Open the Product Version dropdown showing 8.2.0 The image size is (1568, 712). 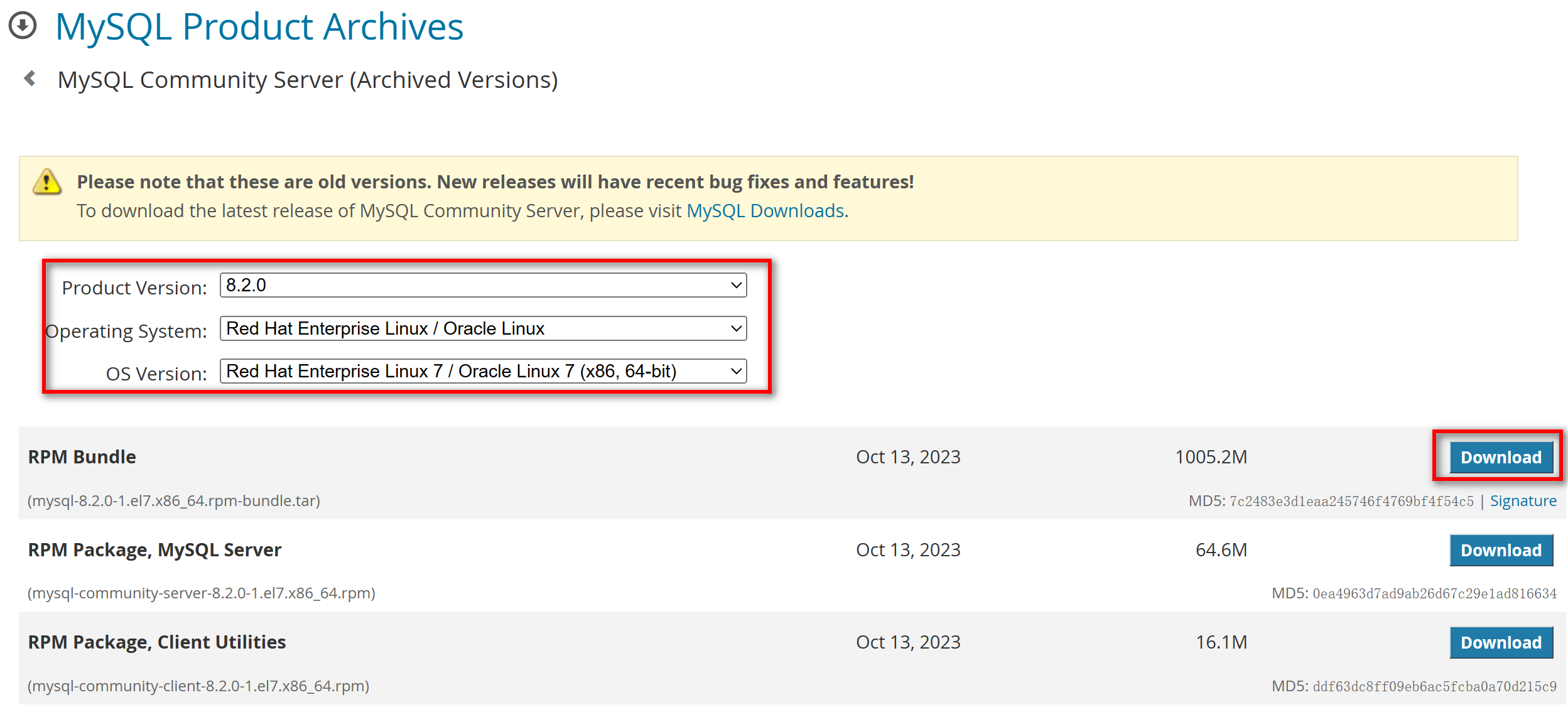tap(483, 285)
